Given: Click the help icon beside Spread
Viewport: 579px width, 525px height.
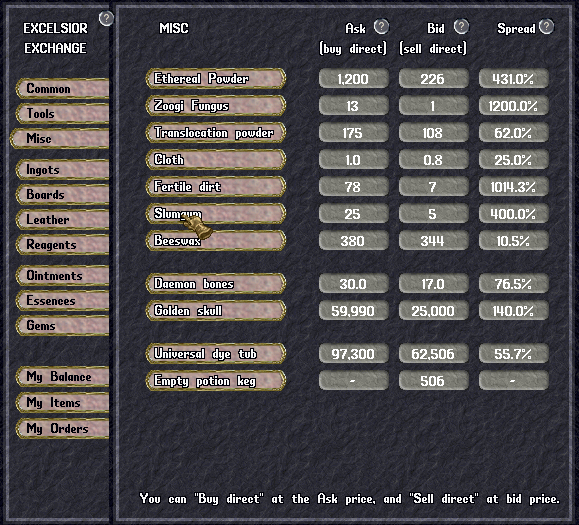Looking at the screenshot, I should pos(546,27).
